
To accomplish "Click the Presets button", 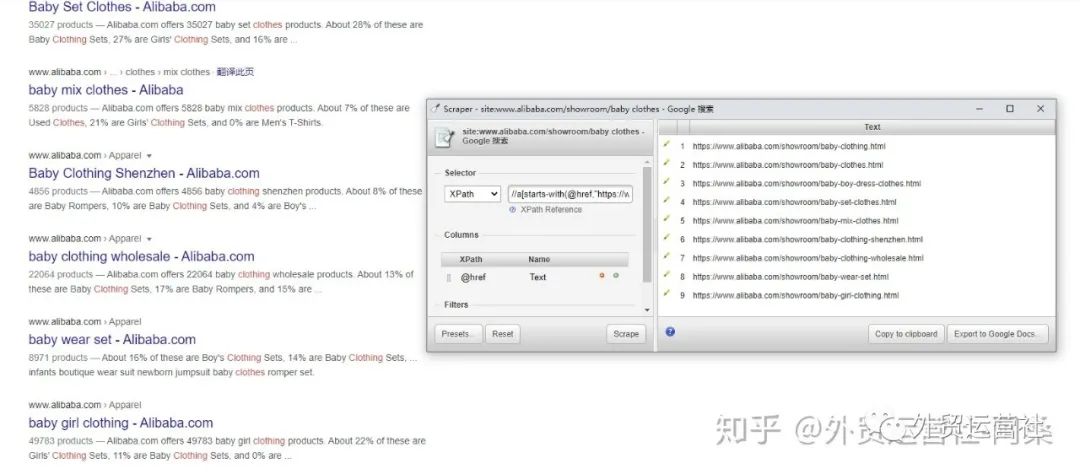I will point(458,333).
